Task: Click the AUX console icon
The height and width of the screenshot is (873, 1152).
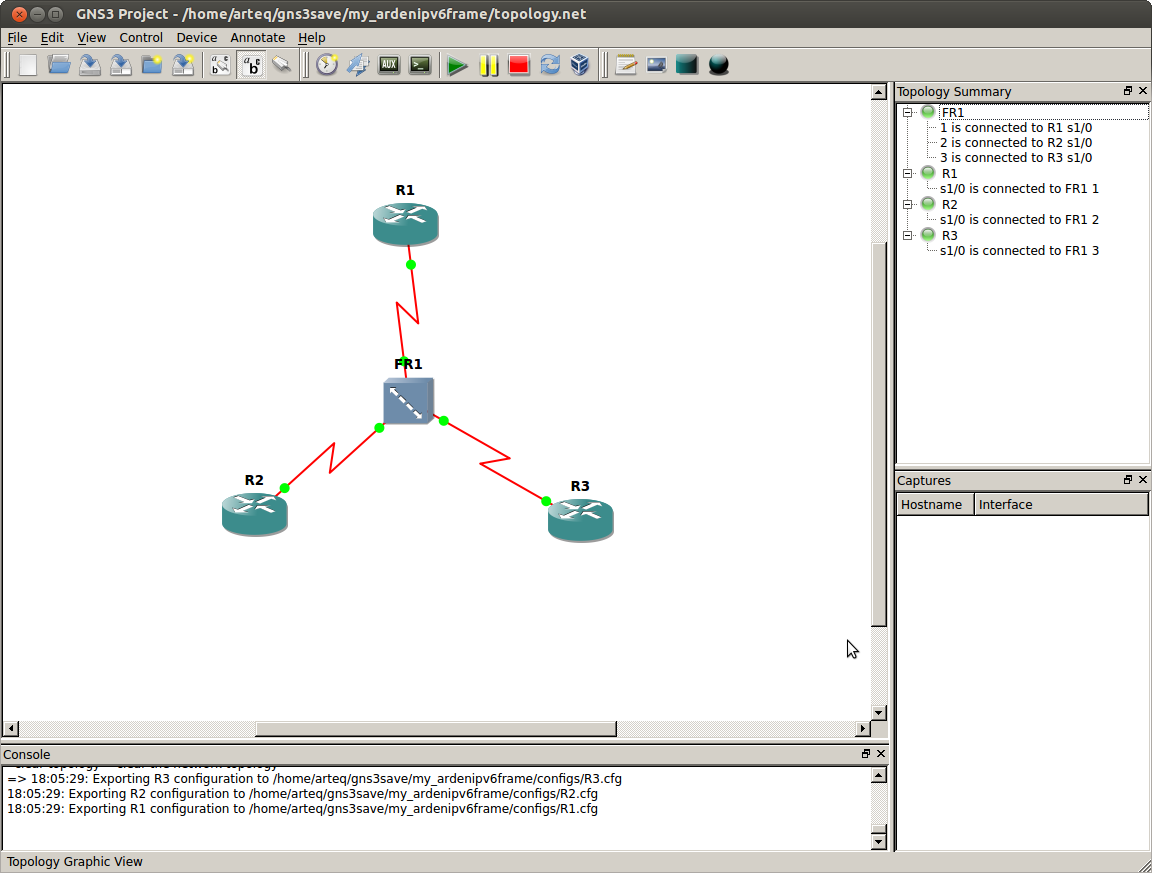Action: 389,65
